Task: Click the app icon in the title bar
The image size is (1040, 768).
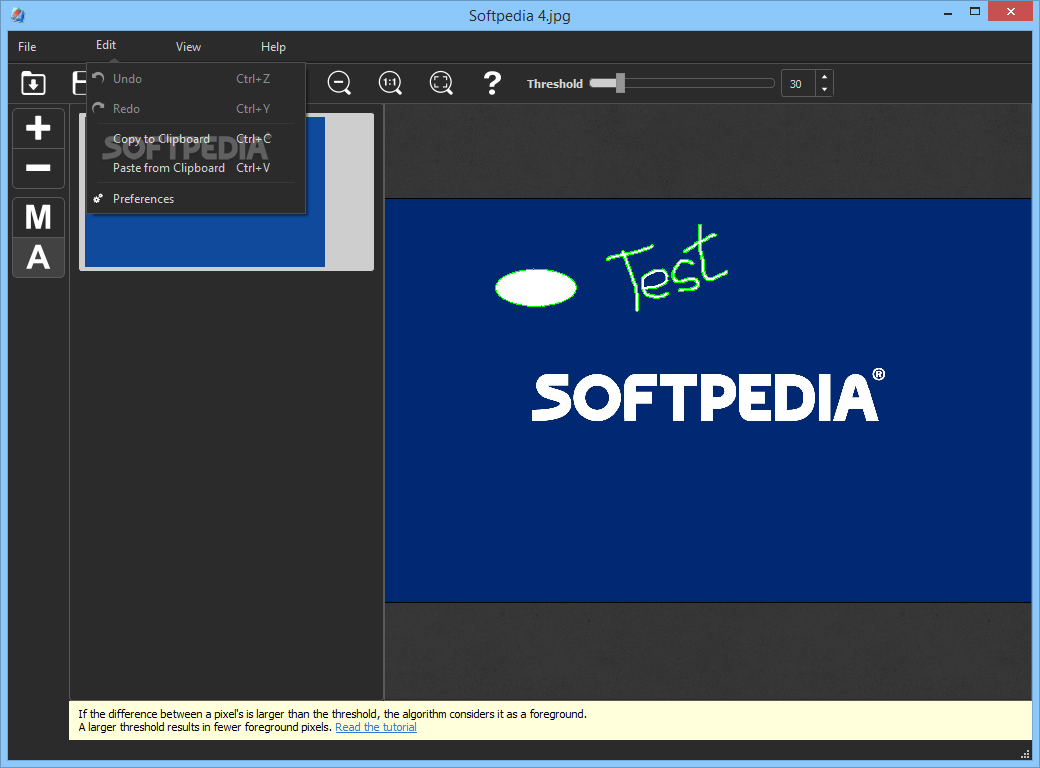Action: [19, 15]
